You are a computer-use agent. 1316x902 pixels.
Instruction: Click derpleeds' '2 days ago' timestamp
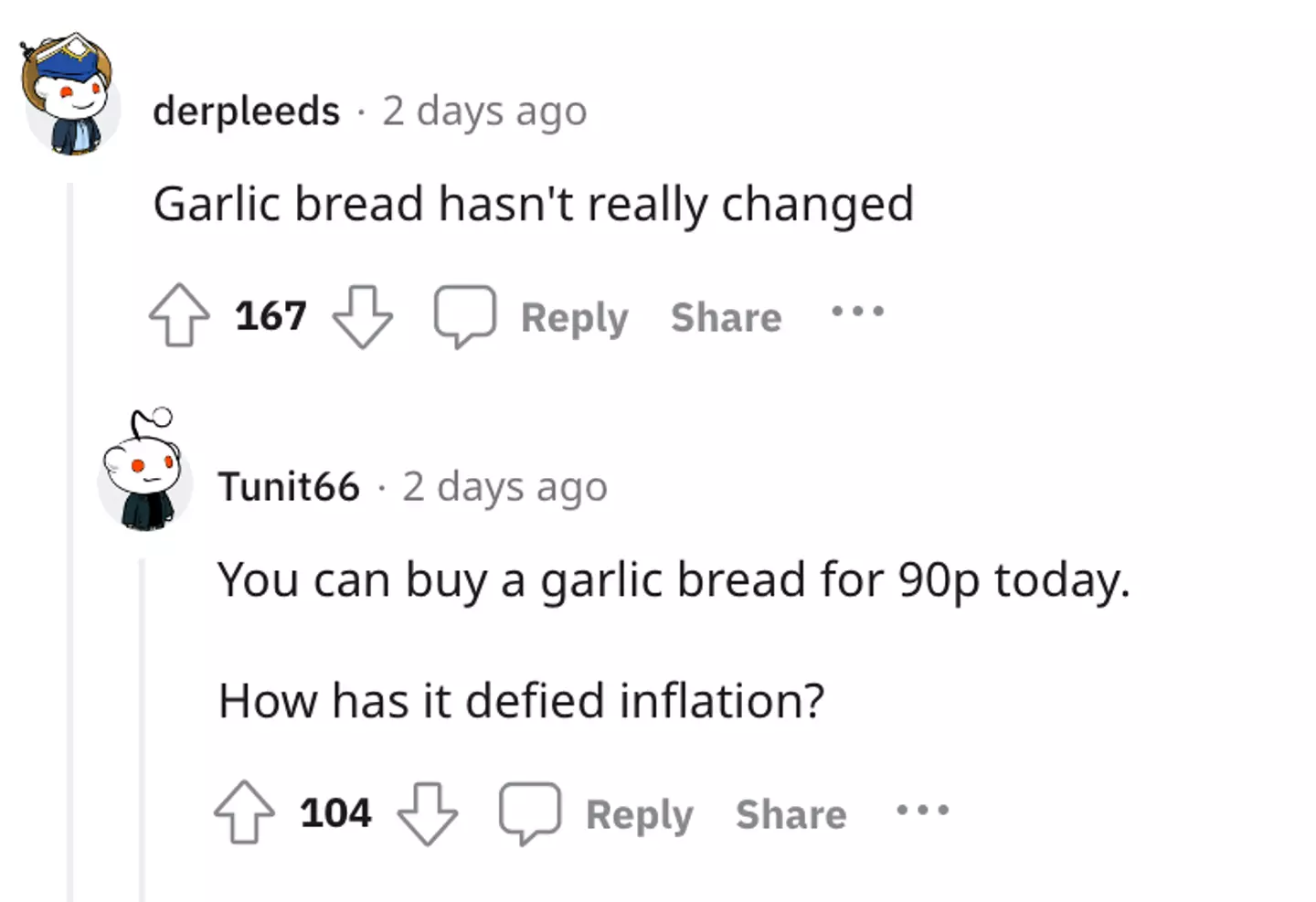[x=484, y=111]
